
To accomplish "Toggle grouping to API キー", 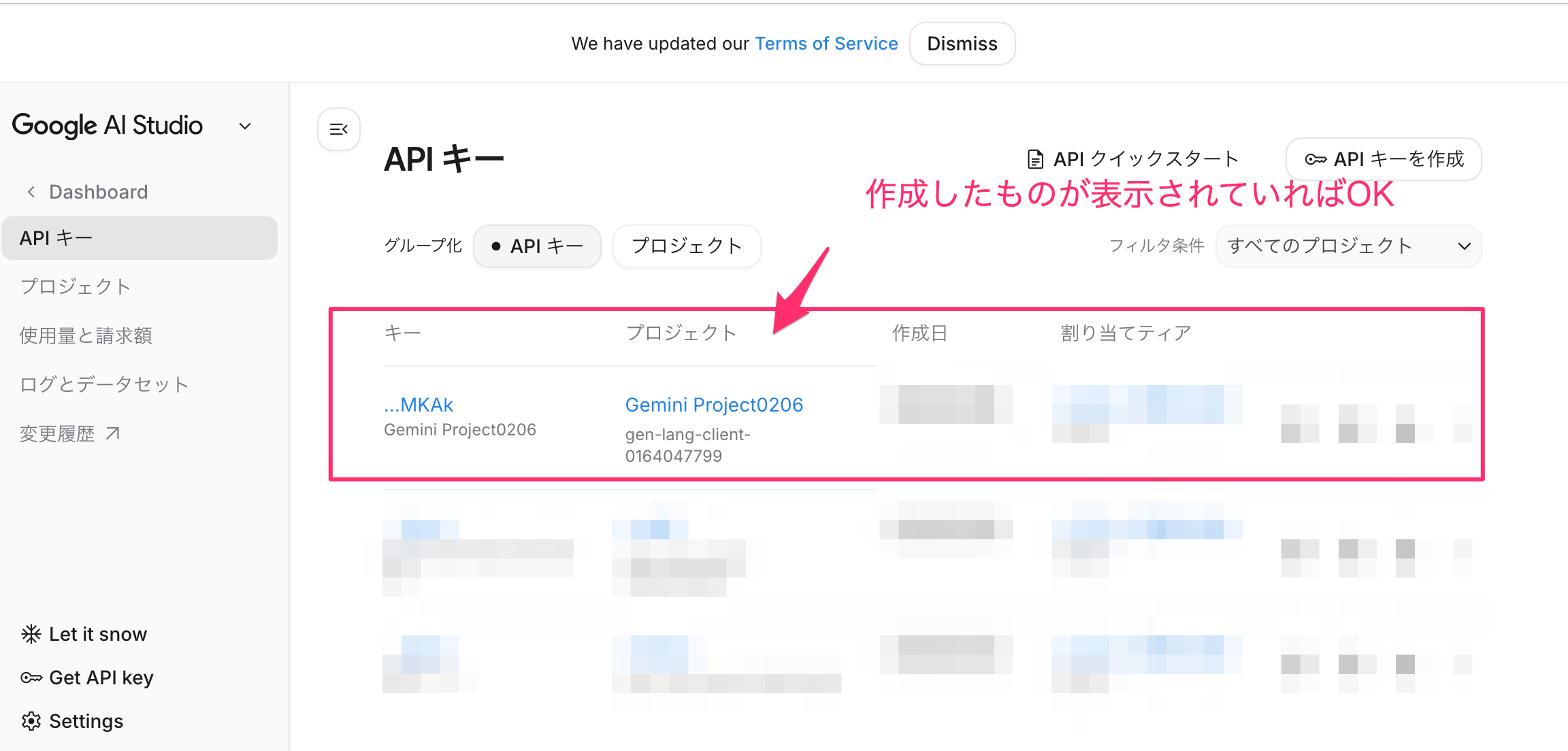I will coord(538,246).
